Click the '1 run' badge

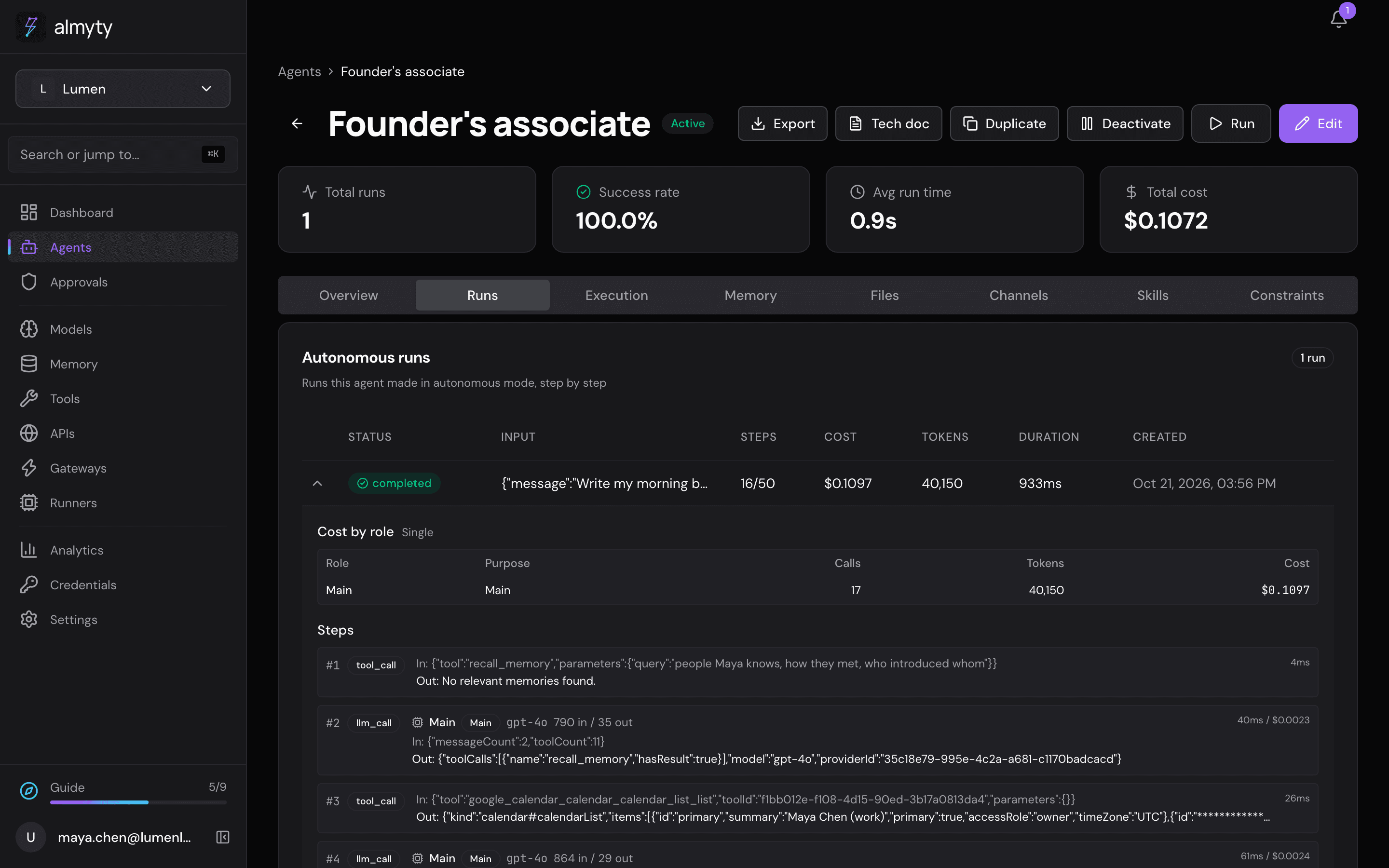click(x=1312, y=358)
